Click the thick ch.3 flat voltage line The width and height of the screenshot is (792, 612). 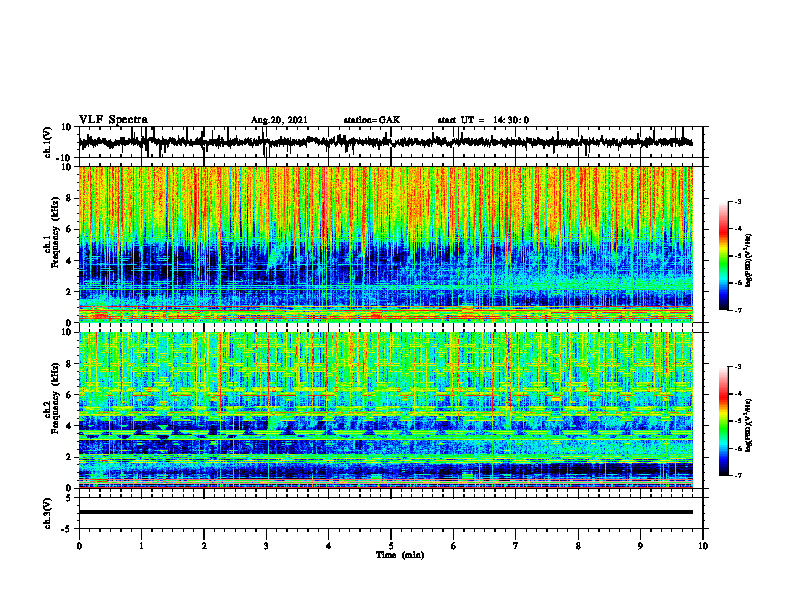pyautogui.click(x=385, y=512)
